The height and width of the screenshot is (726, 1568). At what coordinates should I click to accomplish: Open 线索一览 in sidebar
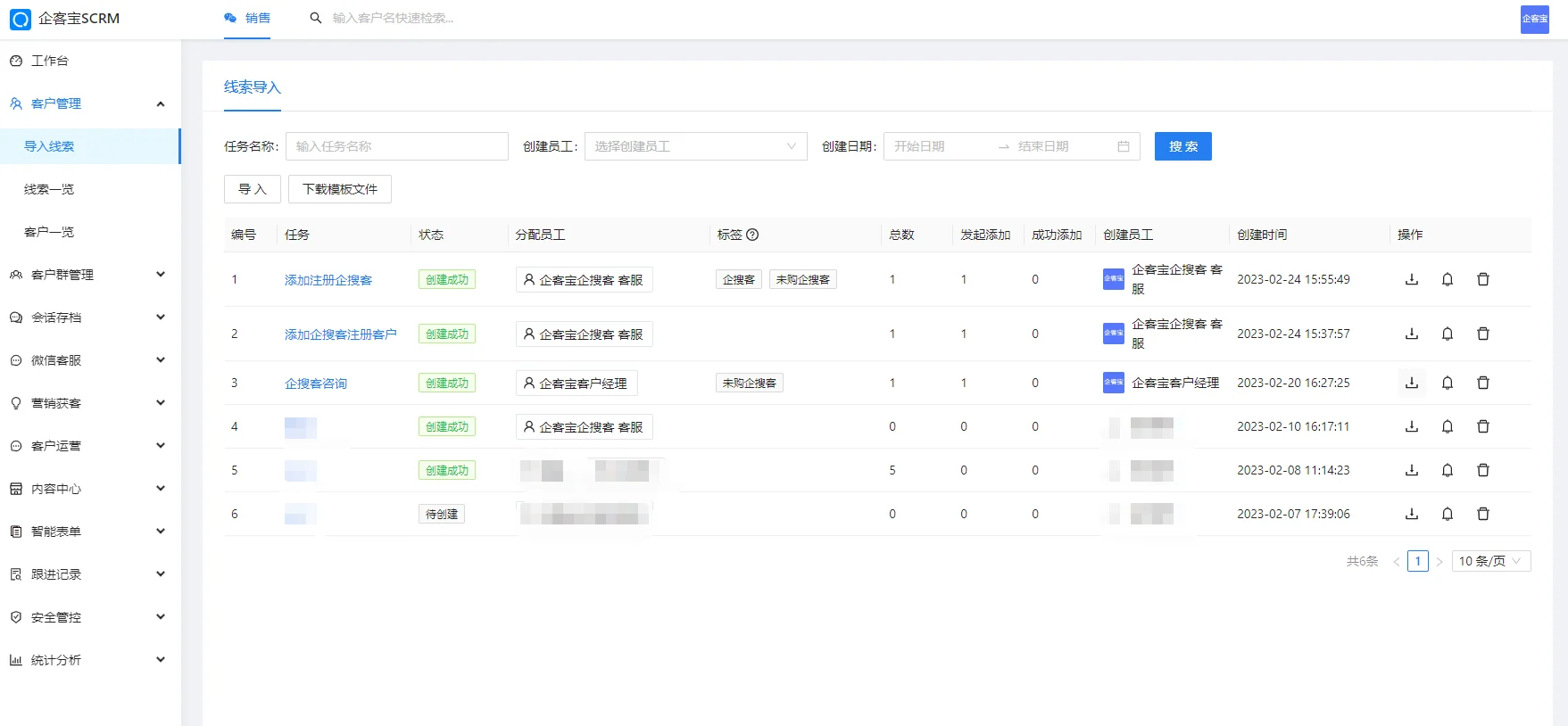pyautogui.click(x=90, y=189)
